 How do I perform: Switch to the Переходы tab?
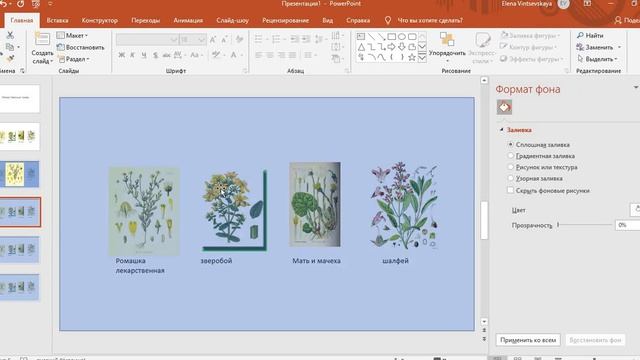pos(146,20)
